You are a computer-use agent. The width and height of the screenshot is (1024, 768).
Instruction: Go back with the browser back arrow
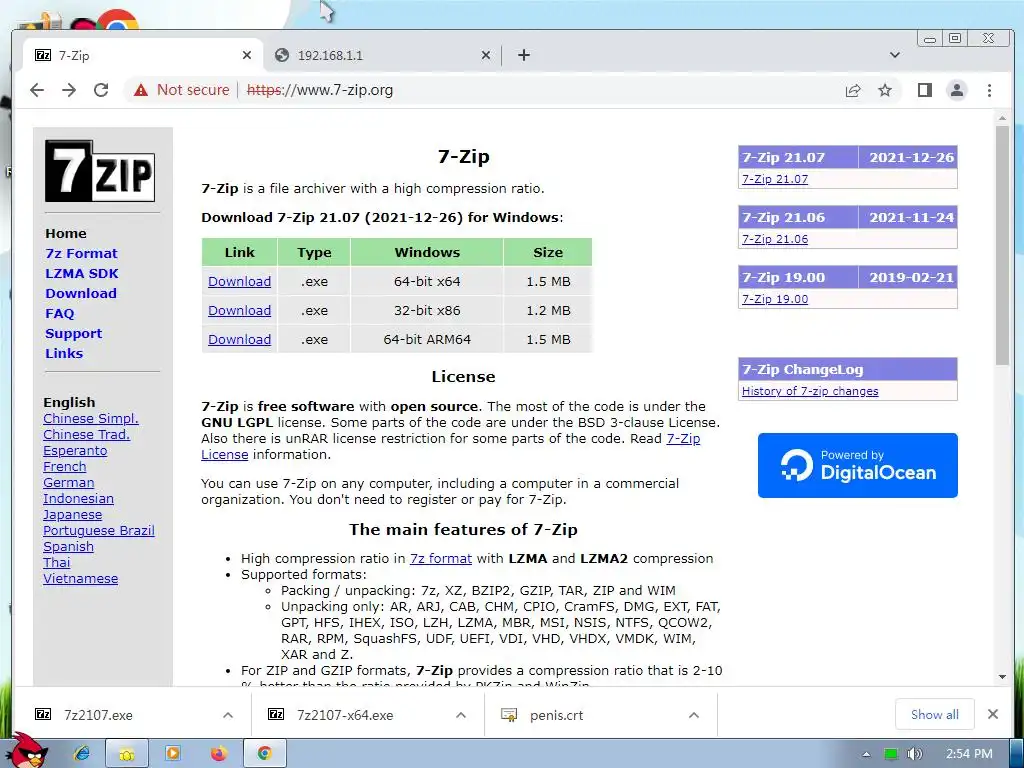37,90
